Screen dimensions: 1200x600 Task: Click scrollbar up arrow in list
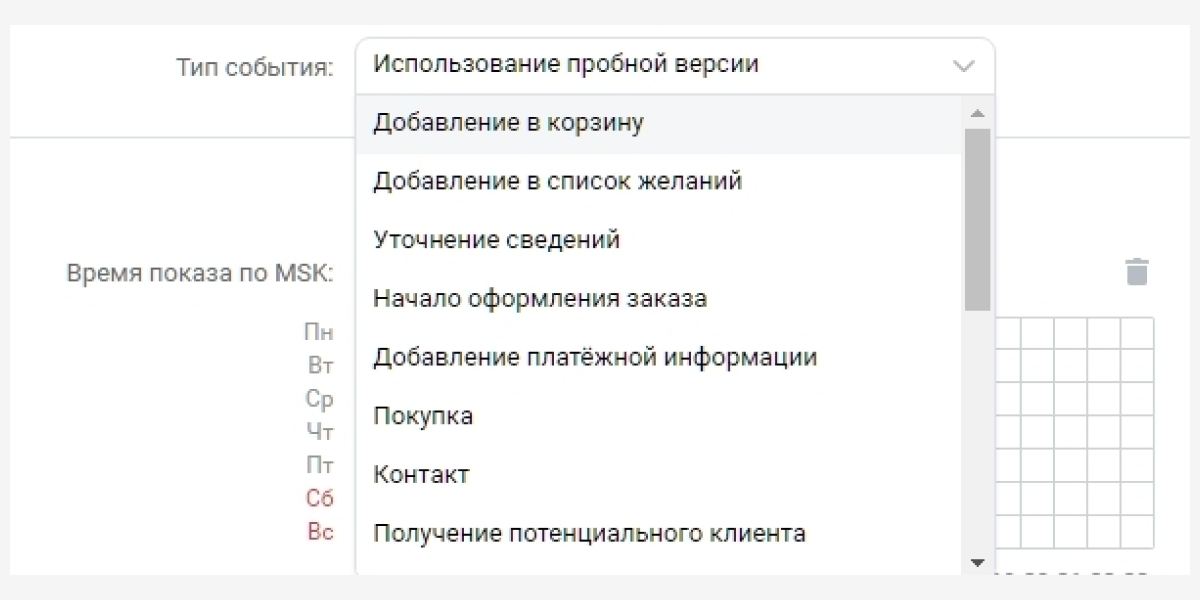978,112
